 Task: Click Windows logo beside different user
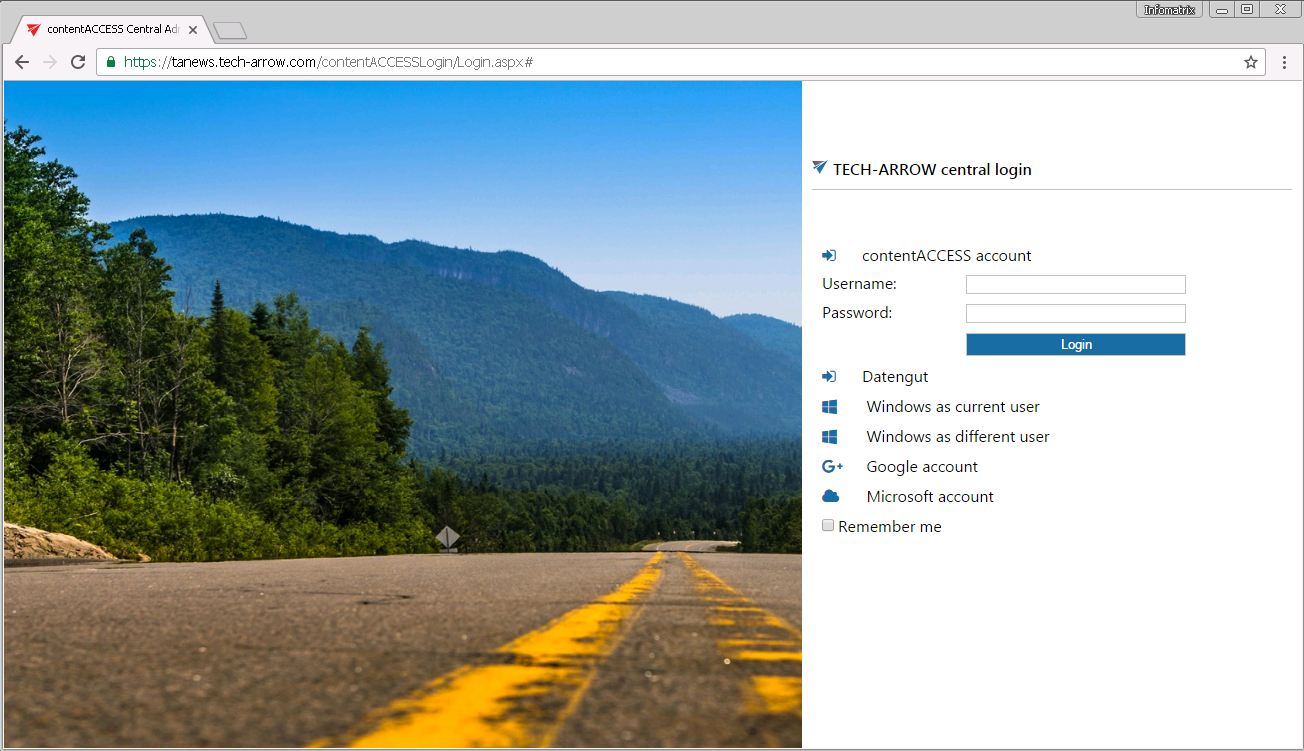(x=829, y=437)
